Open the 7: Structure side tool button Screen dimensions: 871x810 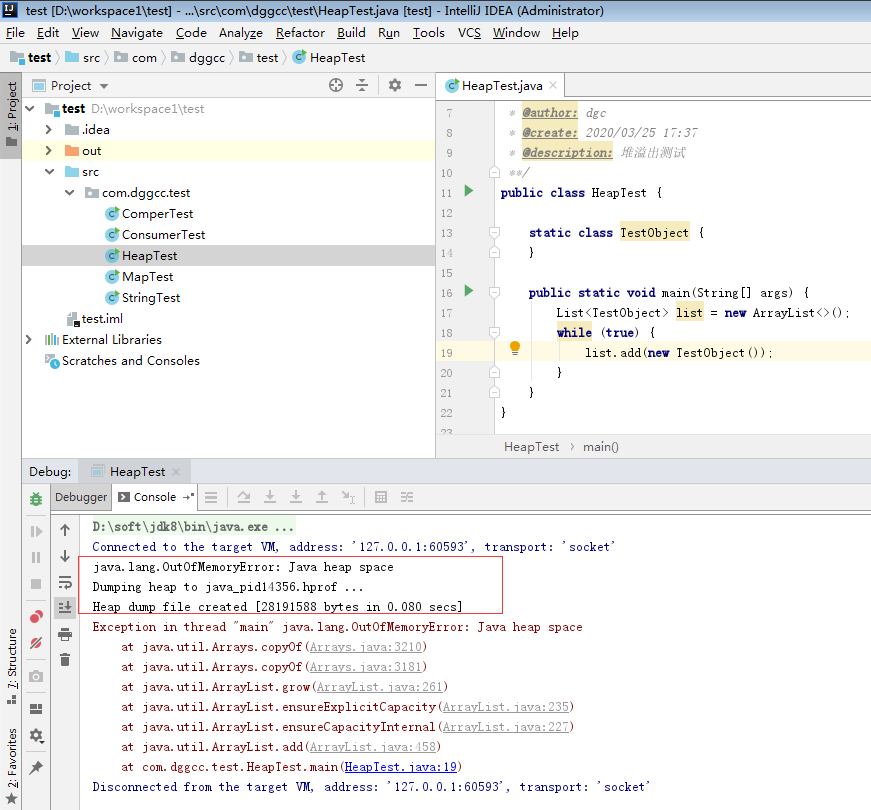(x=12, y=666)
